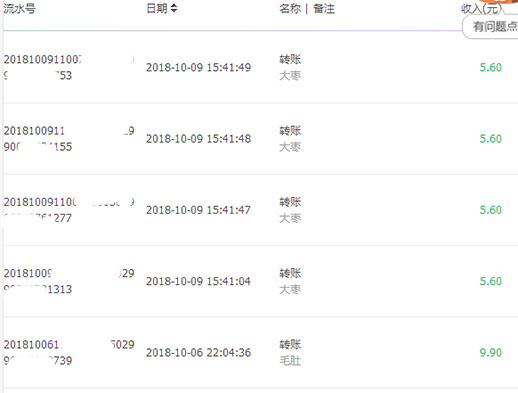This screenshot has width=518, height=393.
Task: Open the 有问题点 help button
Action: (492, 27)
